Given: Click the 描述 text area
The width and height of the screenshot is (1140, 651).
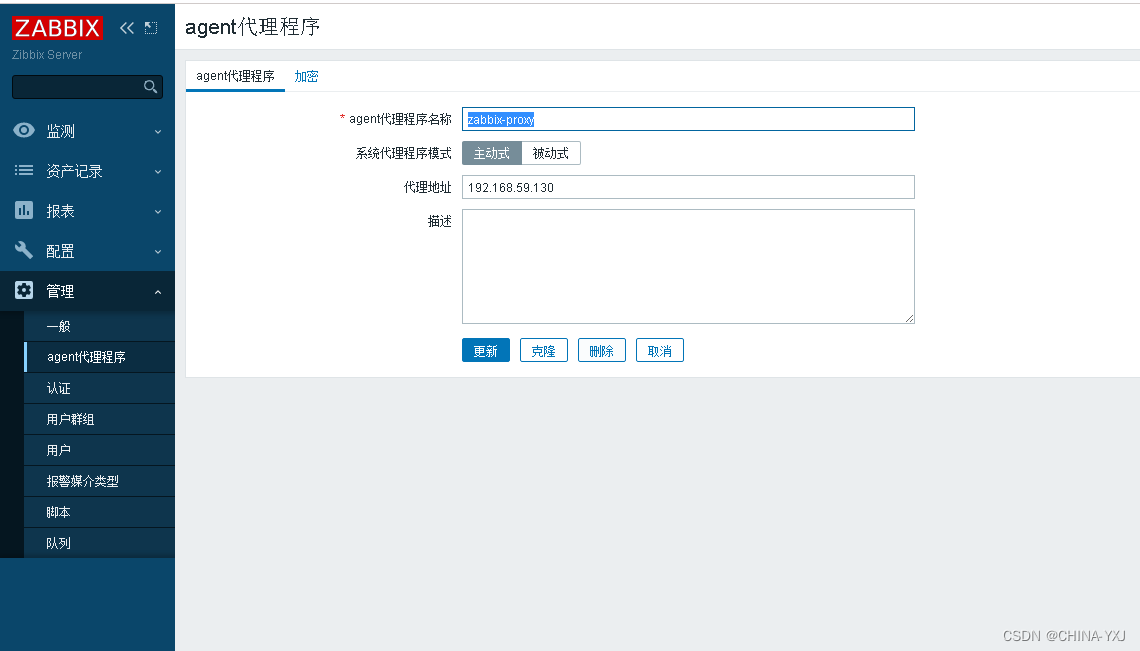Looking at the screenshot, I should click(x=688, y=266).
